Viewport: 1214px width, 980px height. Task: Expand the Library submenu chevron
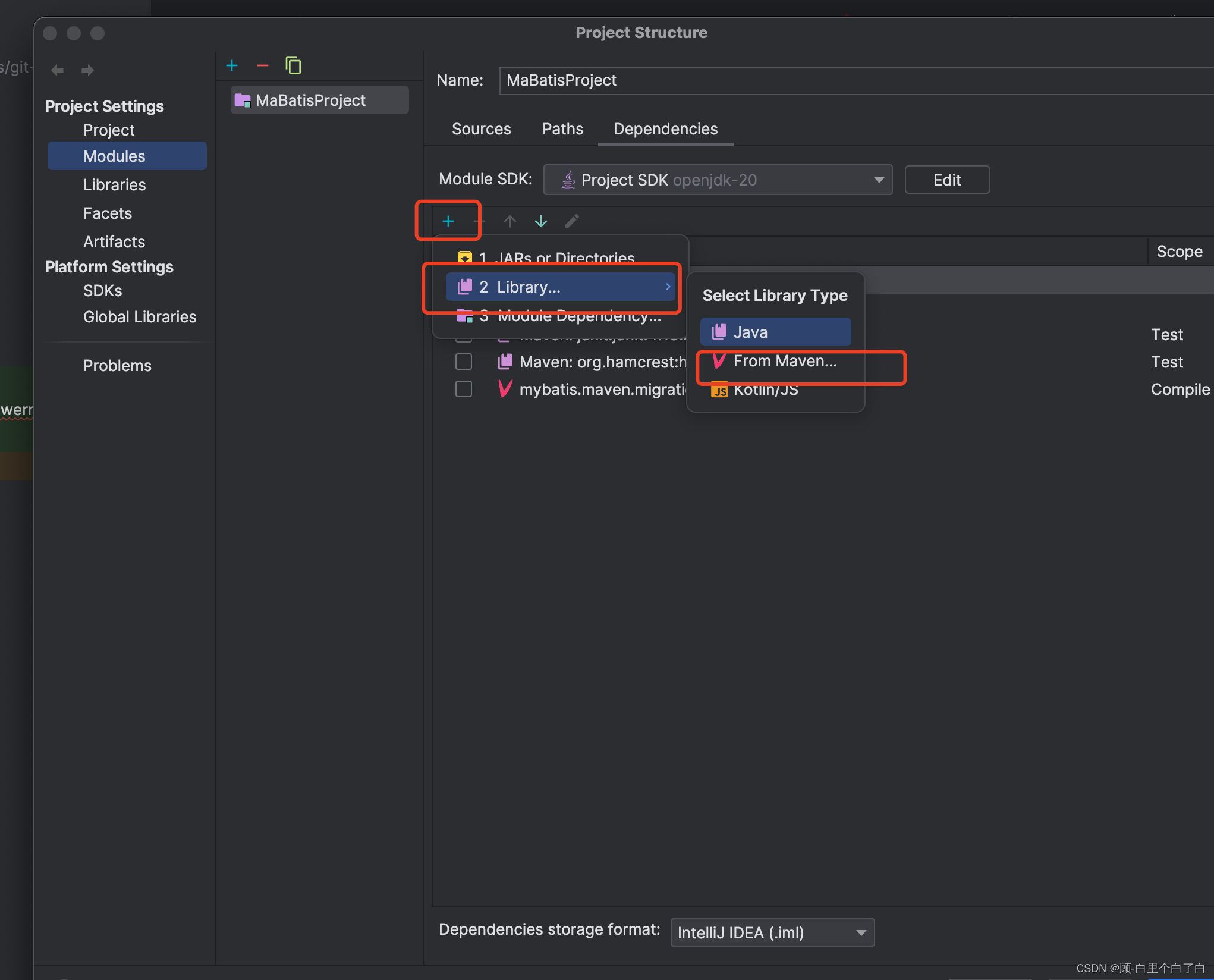pos(668,287)
